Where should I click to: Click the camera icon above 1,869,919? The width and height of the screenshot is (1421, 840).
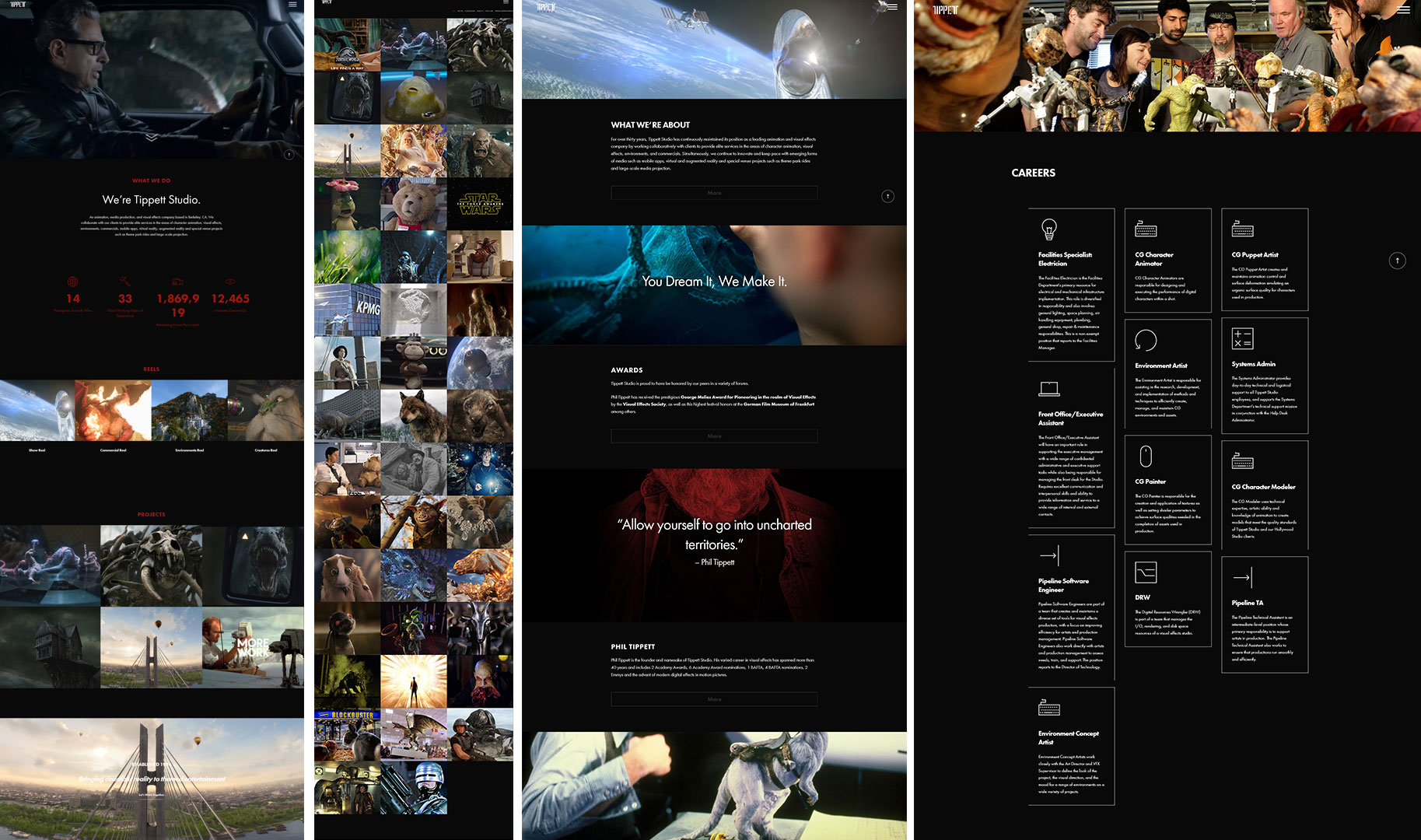pyautogui.click(x=178, y=282)
